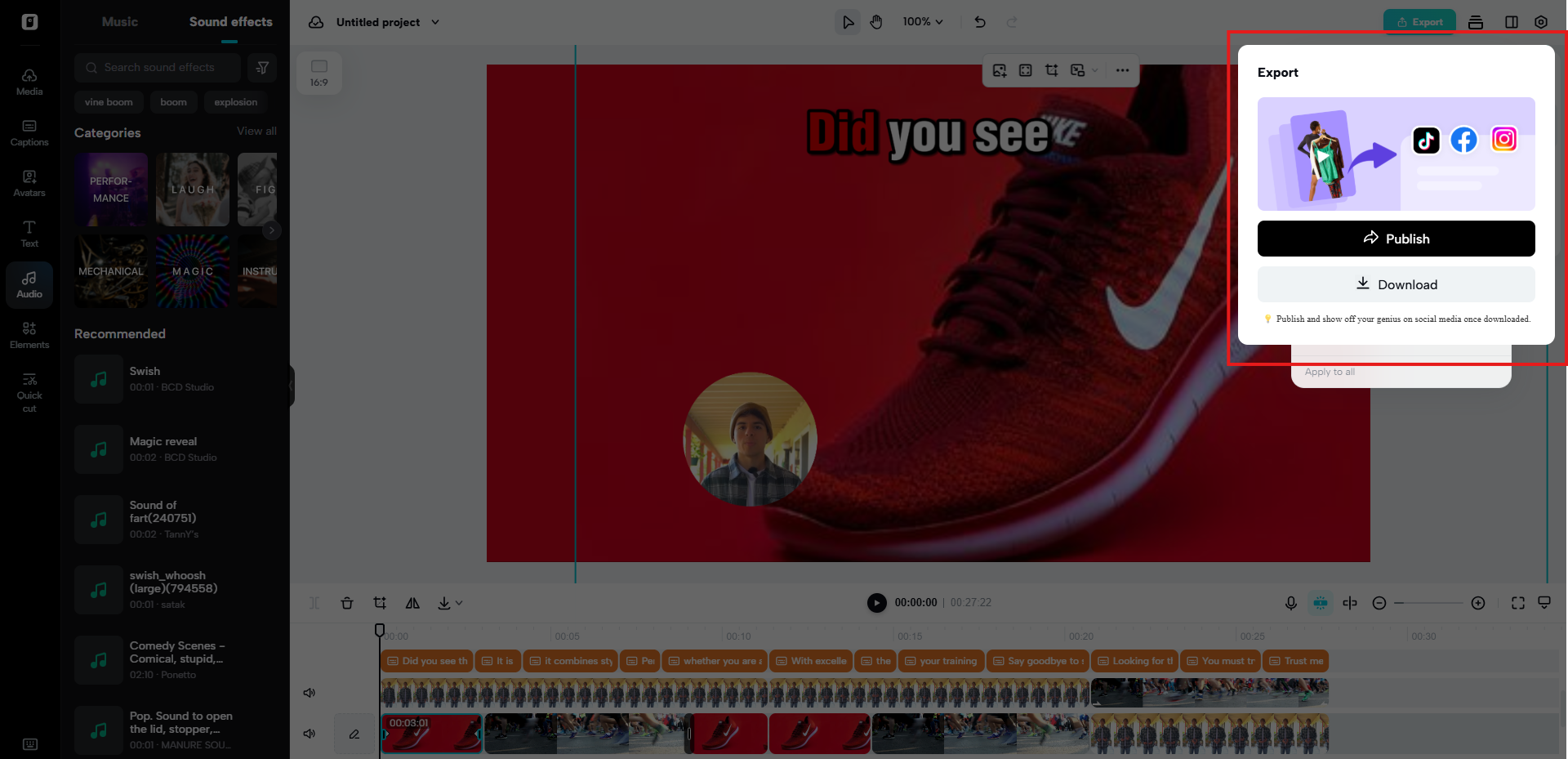Open the 100% zoom level dropdown
The height and width of the screenshot is (759, 1568).
click(923, 22)
